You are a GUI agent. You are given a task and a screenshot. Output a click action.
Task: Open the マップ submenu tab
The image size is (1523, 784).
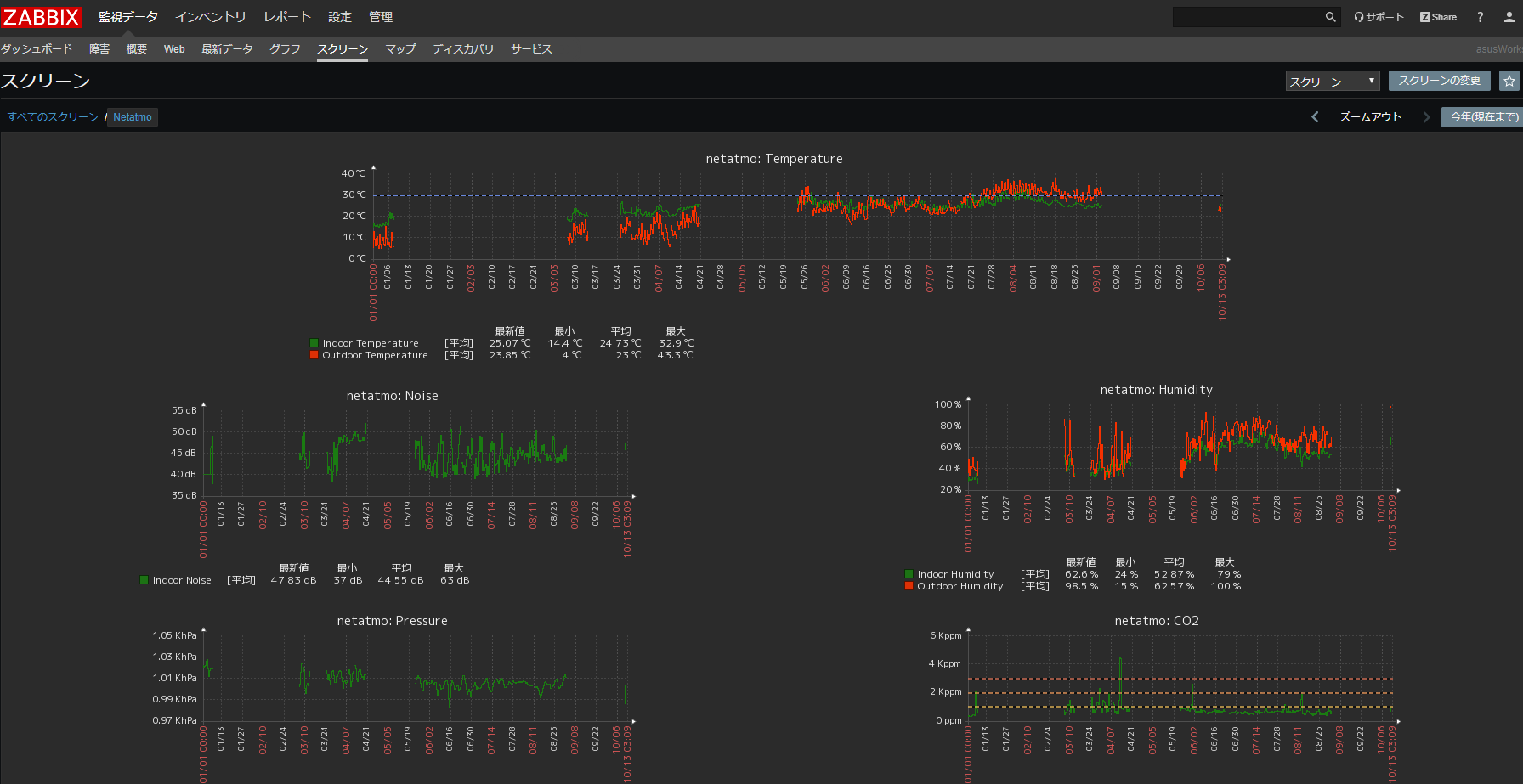click(x=400, y=49)
